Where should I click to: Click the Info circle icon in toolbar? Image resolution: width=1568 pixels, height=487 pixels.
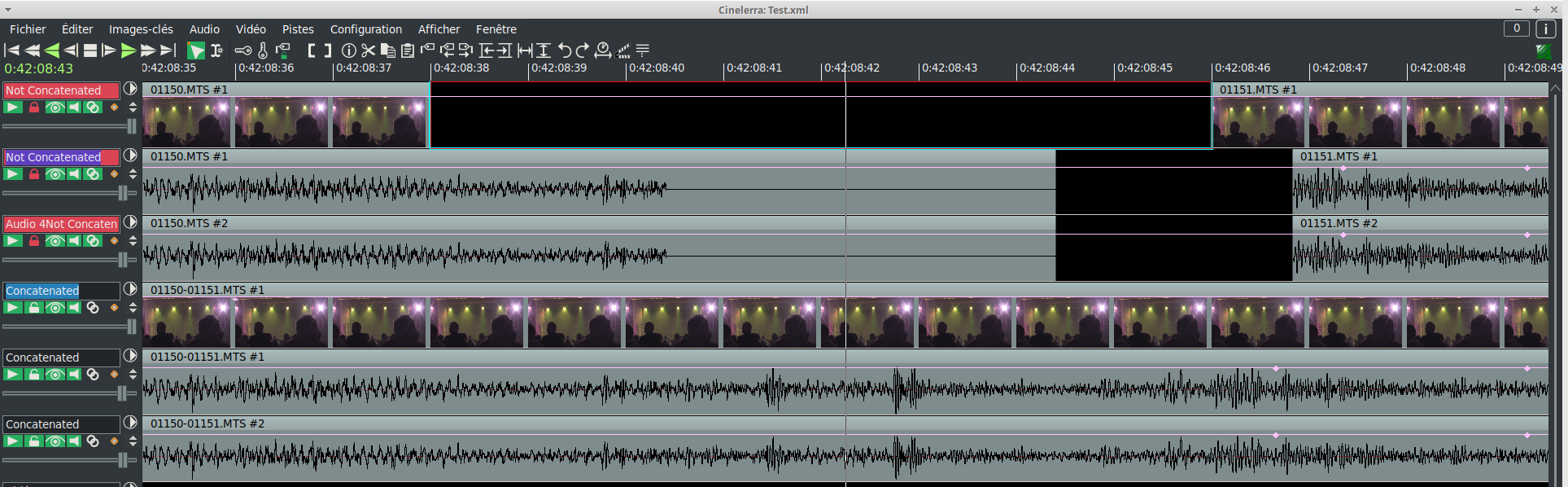[349, 50]
